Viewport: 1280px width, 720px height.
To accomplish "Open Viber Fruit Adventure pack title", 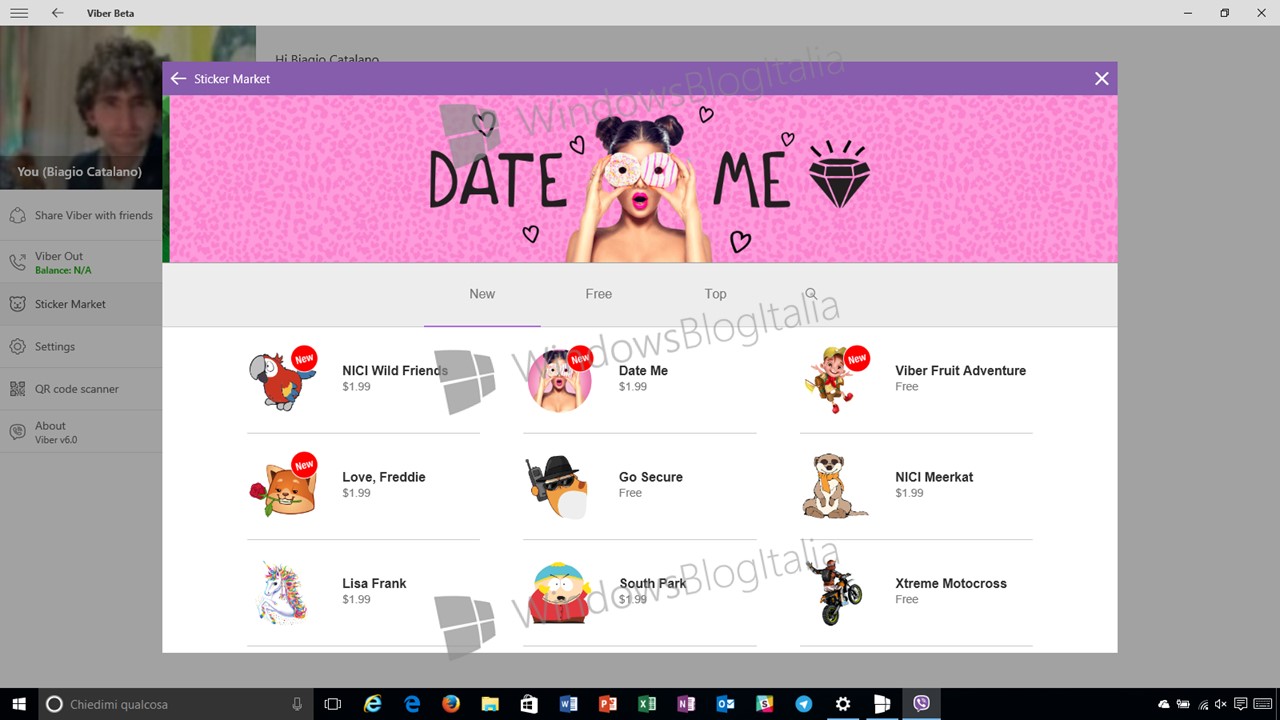I will coord(960,370).
